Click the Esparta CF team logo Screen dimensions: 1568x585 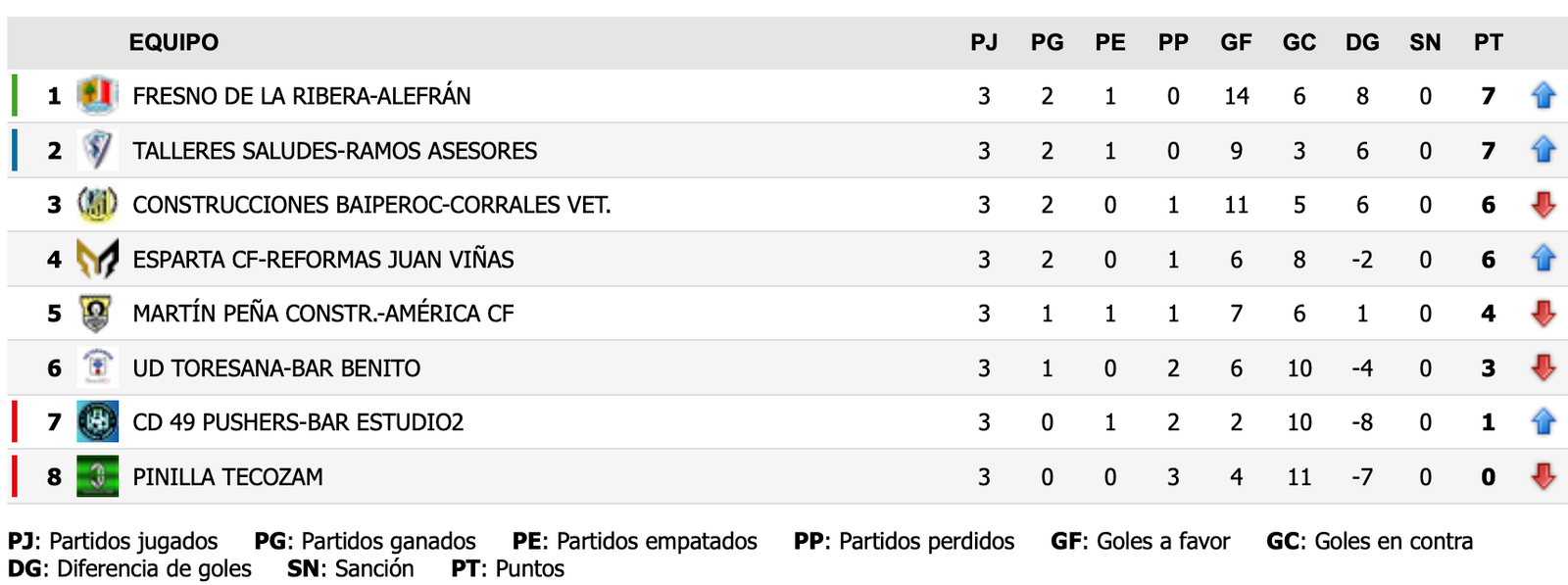97,260
